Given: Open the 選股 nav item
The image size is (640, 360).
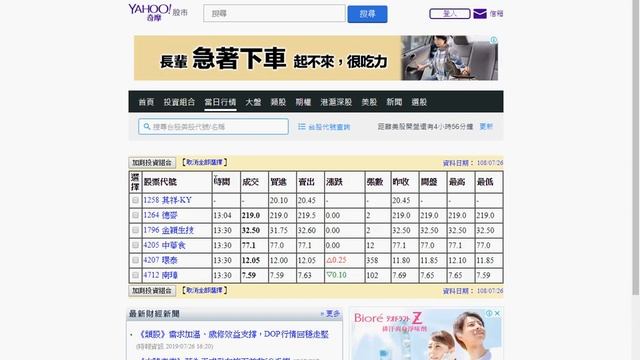Looking at the screenshot, I should click(419, 102).
